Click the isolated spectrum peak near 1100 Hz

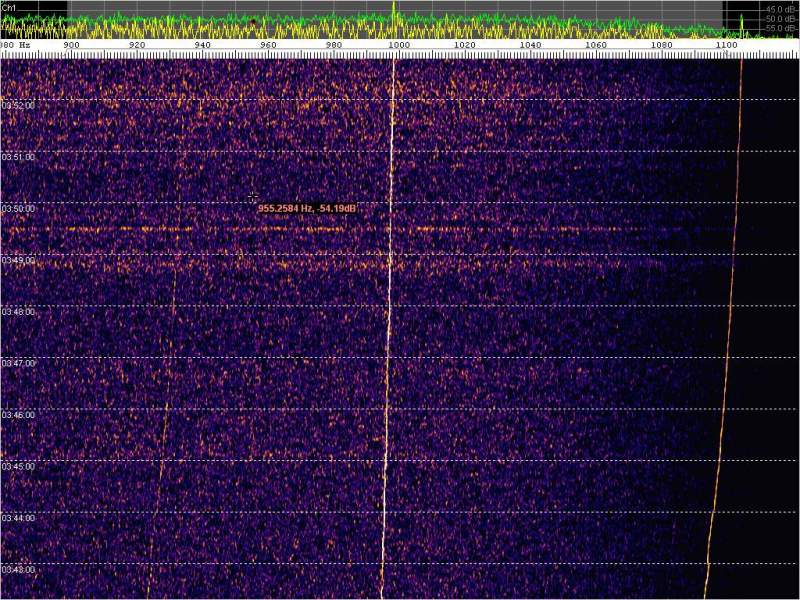pos(741,22)
